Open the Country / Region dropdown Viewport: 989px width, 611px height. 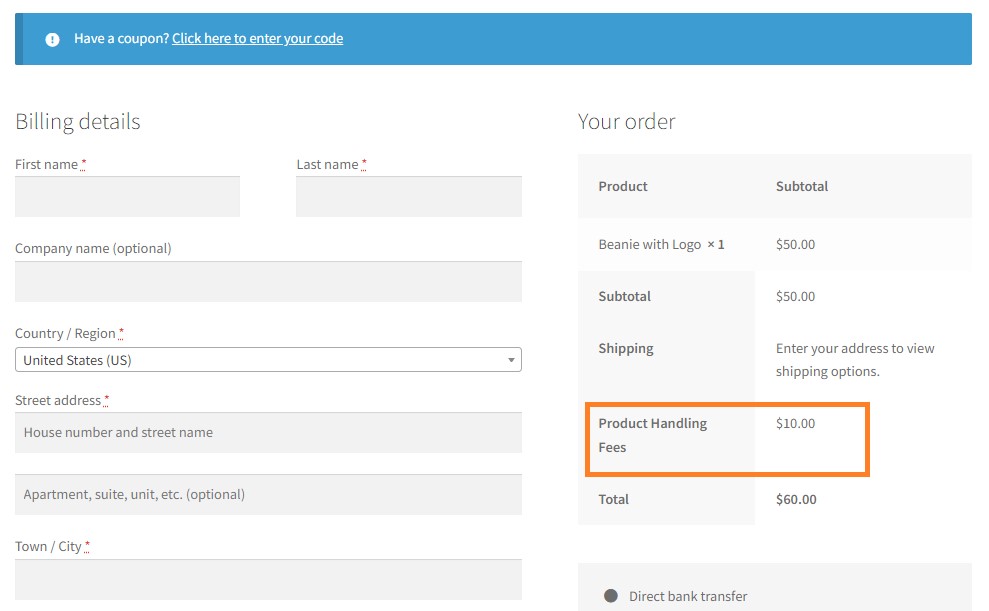pyautogui.click(x=268, y=360)
